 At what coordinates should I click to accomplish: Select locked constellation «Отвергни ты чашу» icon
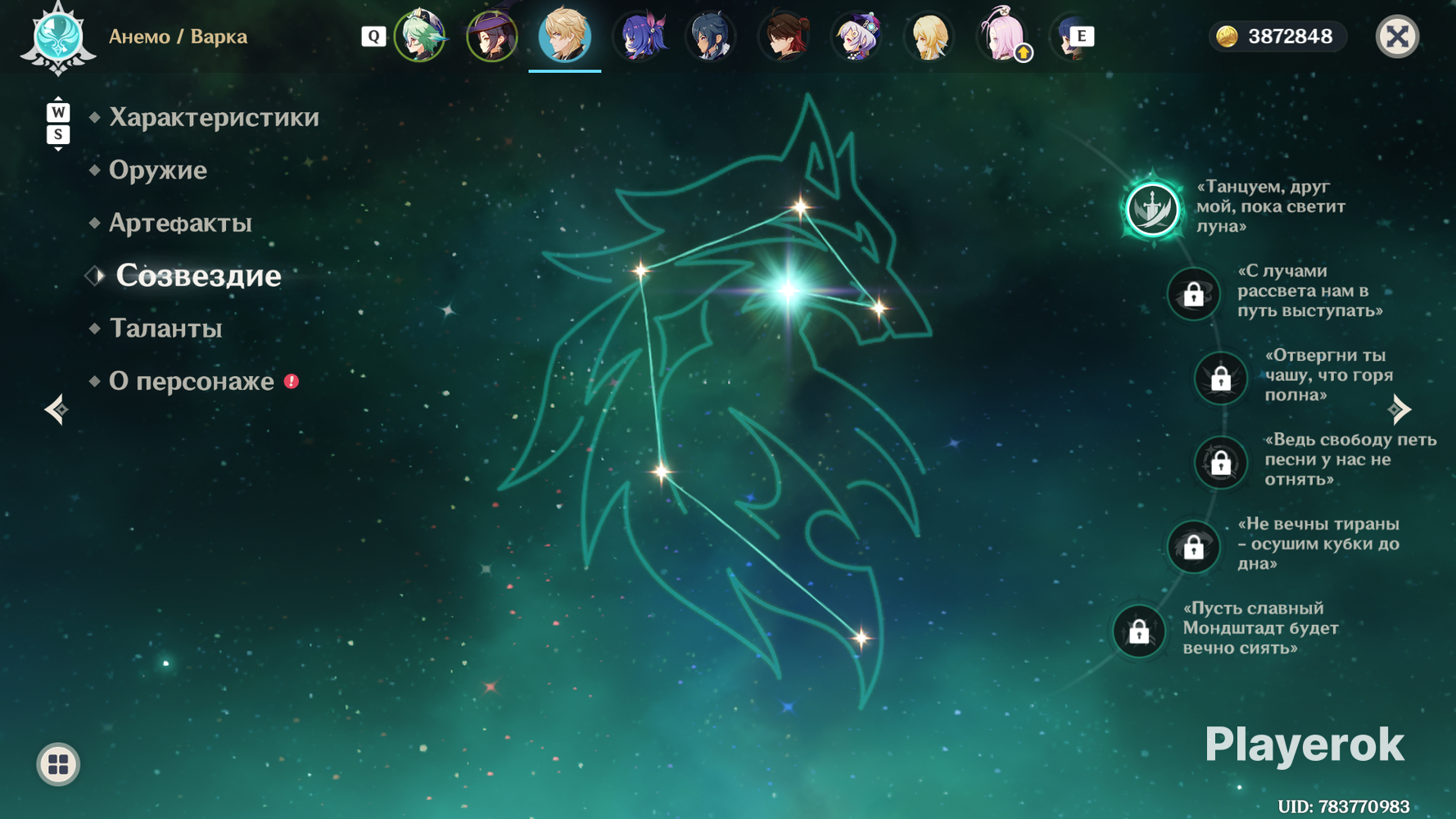[x=1221, y=378]
